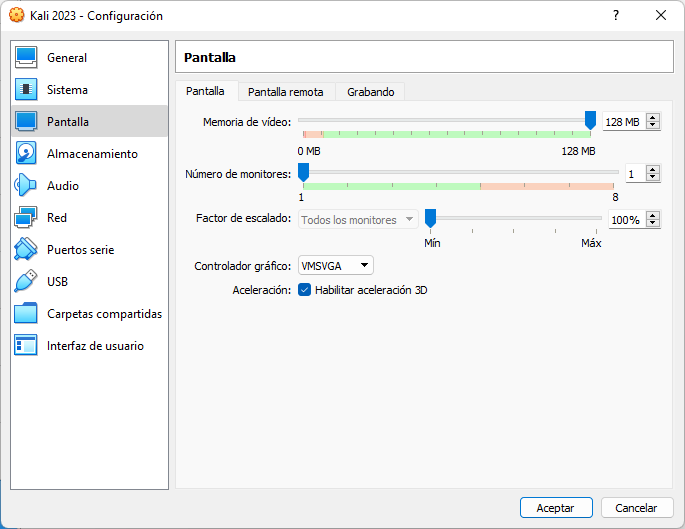
Task: Click the Cancelar button
Action: coord(636,508)
